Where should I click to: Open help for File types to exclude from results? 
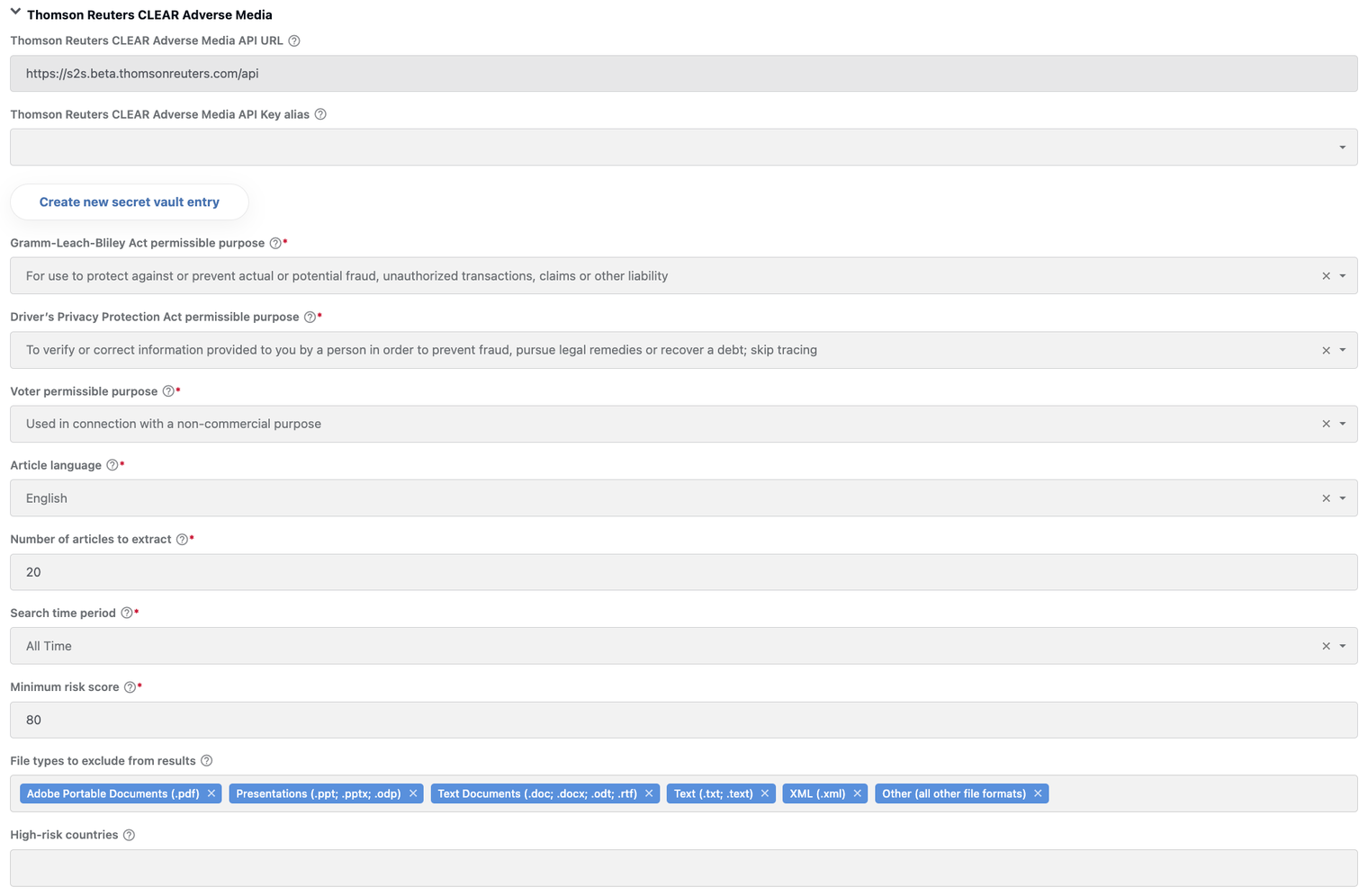(207, 761)
